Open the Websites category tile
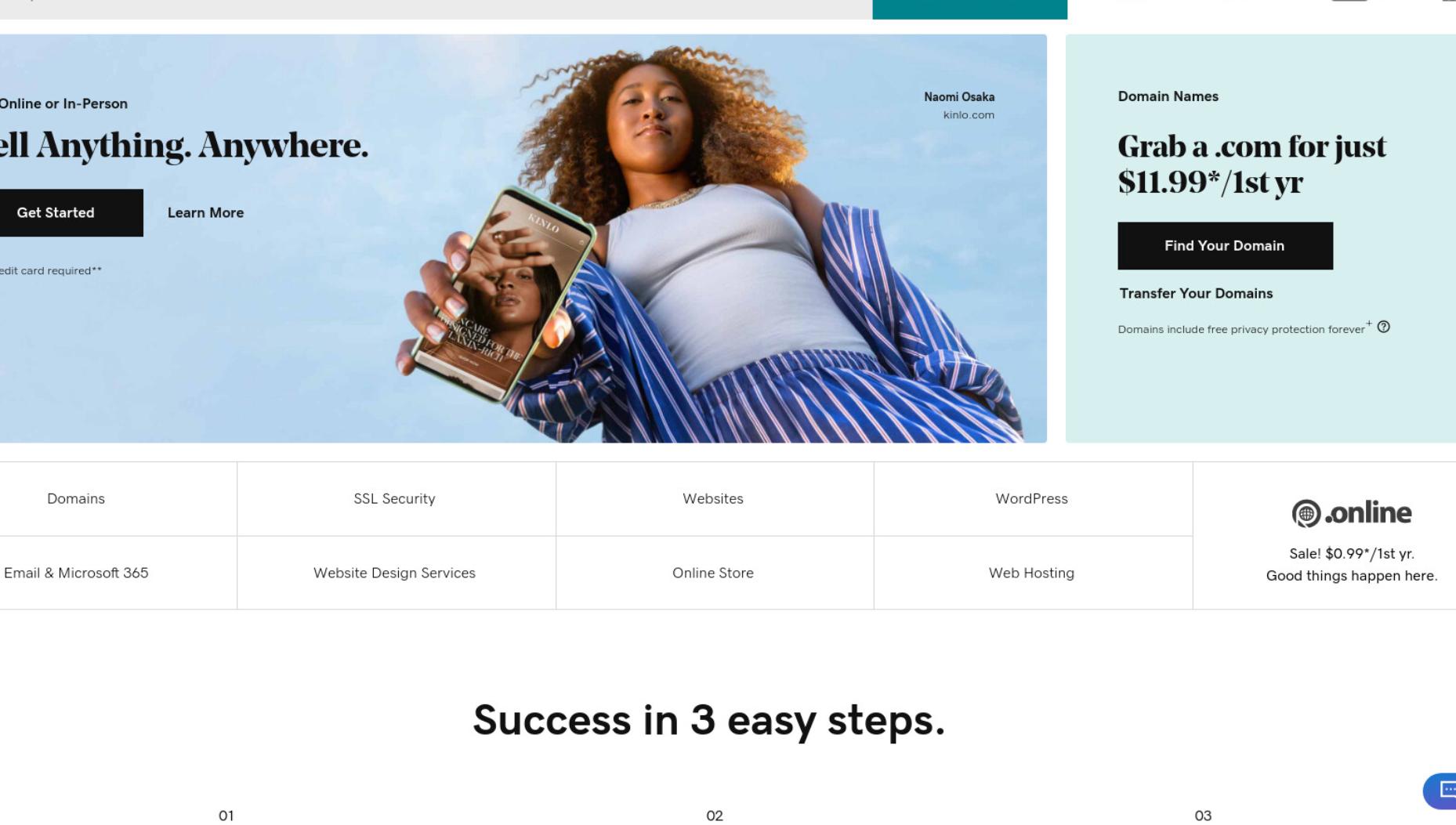Screen dimensions: 1456x825 coord(714,498)
